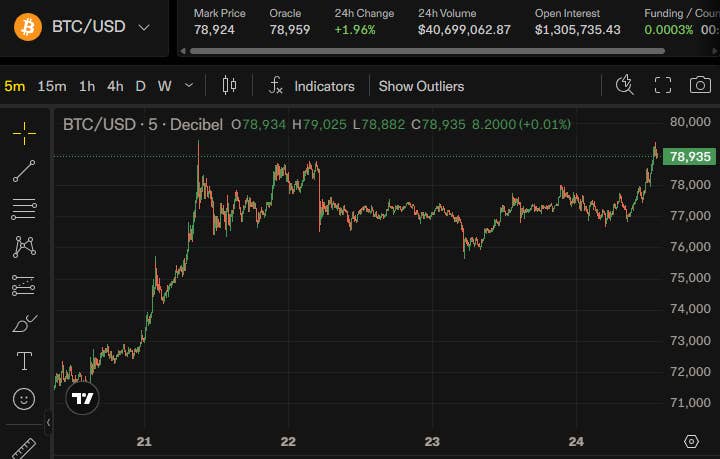
Task: Open the quick search lightning icon
Action: point(624,85)
